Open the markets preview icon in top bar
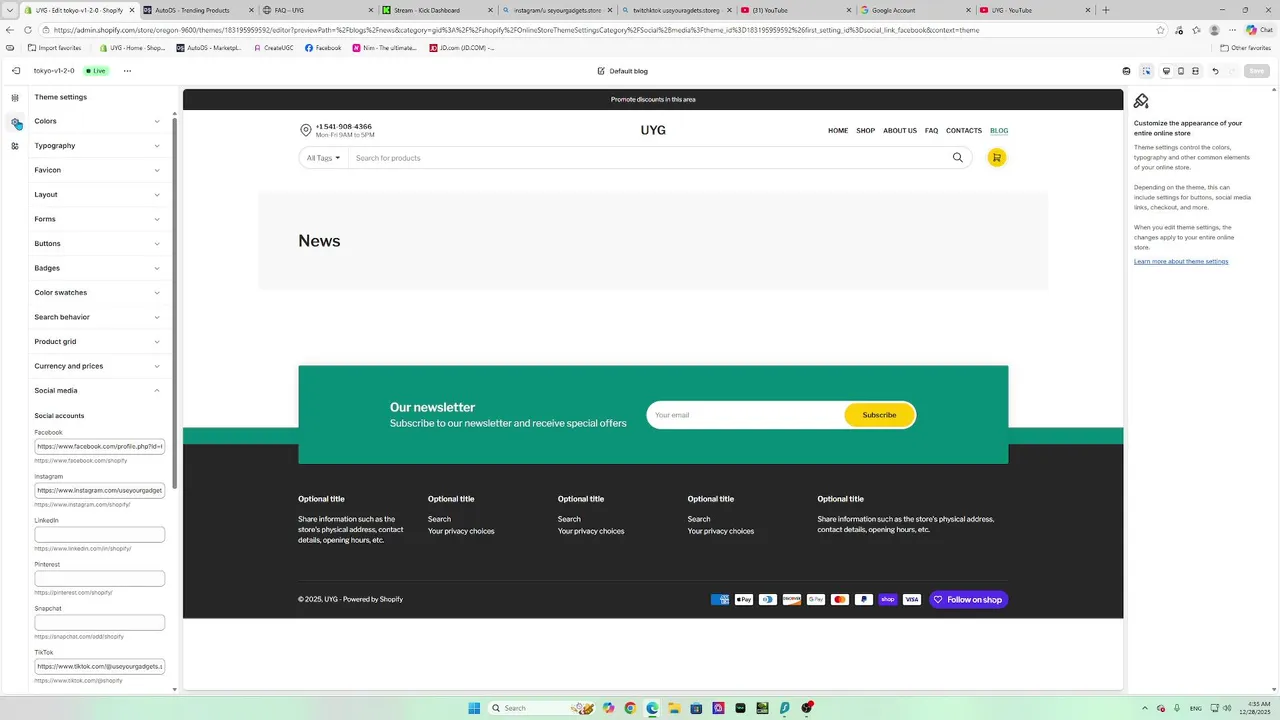Image resolution: width=1280 pixels, height=720 pixels. [1127, 71]
